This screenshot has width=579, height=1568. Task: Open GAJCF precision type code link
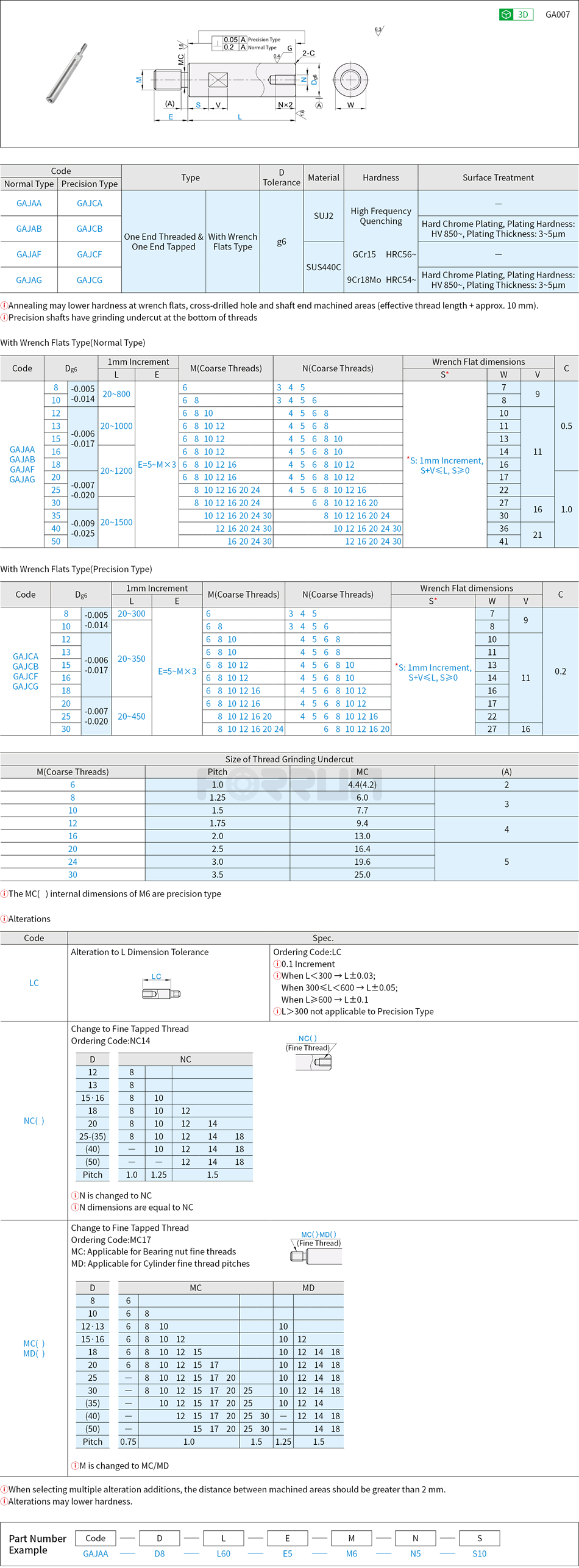click(x=90, y=254)
